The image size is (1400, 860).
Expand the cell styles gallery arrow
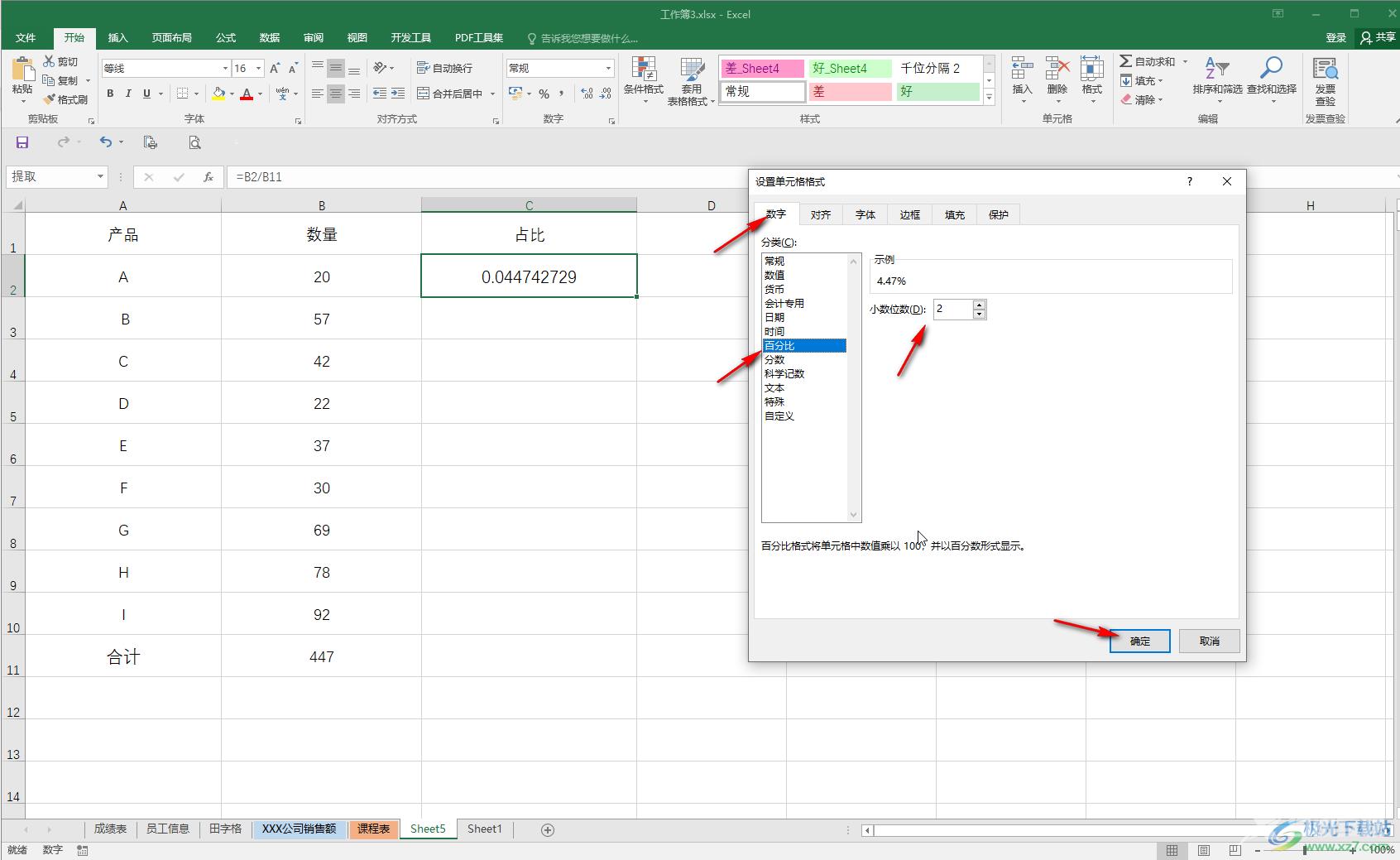click(x=989, y=97)
